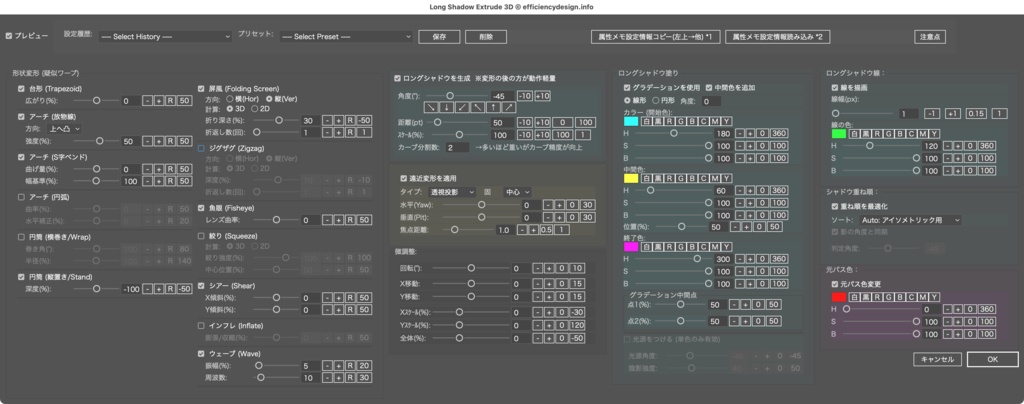The image size is (1024, 404).
Task: Disable the ウェーブ (Wave) checkbox
Action: click(202, 354)
